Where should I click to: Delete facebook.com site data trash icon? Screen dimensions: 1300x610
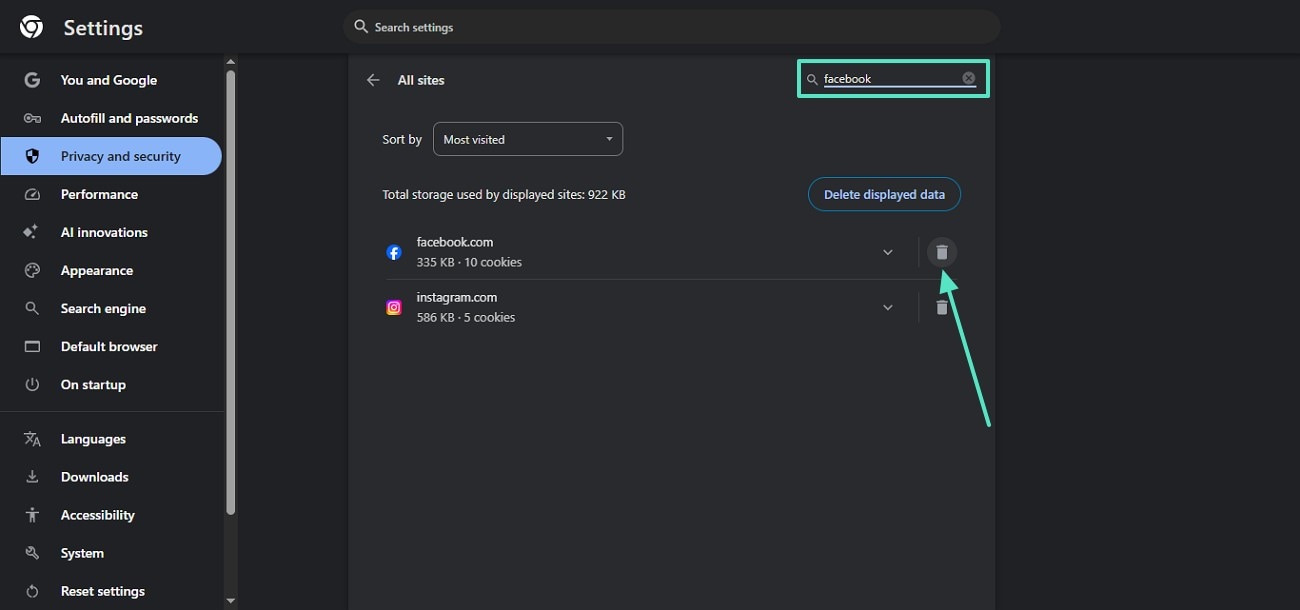941,253
